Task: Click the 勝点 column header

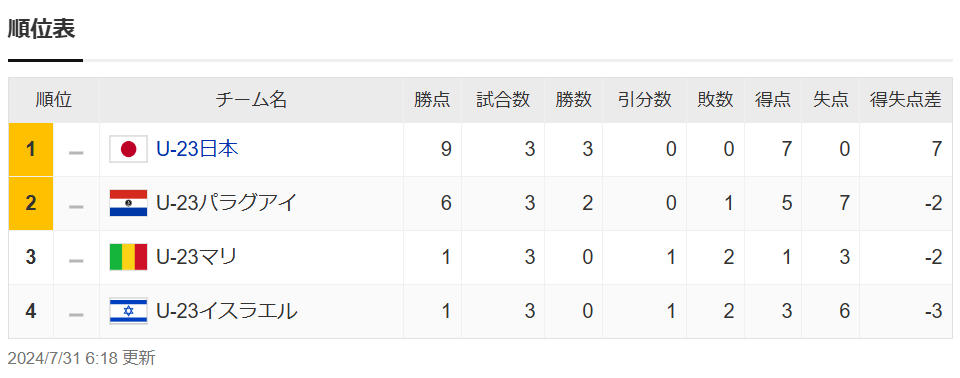Action: [x=432, y=100]
